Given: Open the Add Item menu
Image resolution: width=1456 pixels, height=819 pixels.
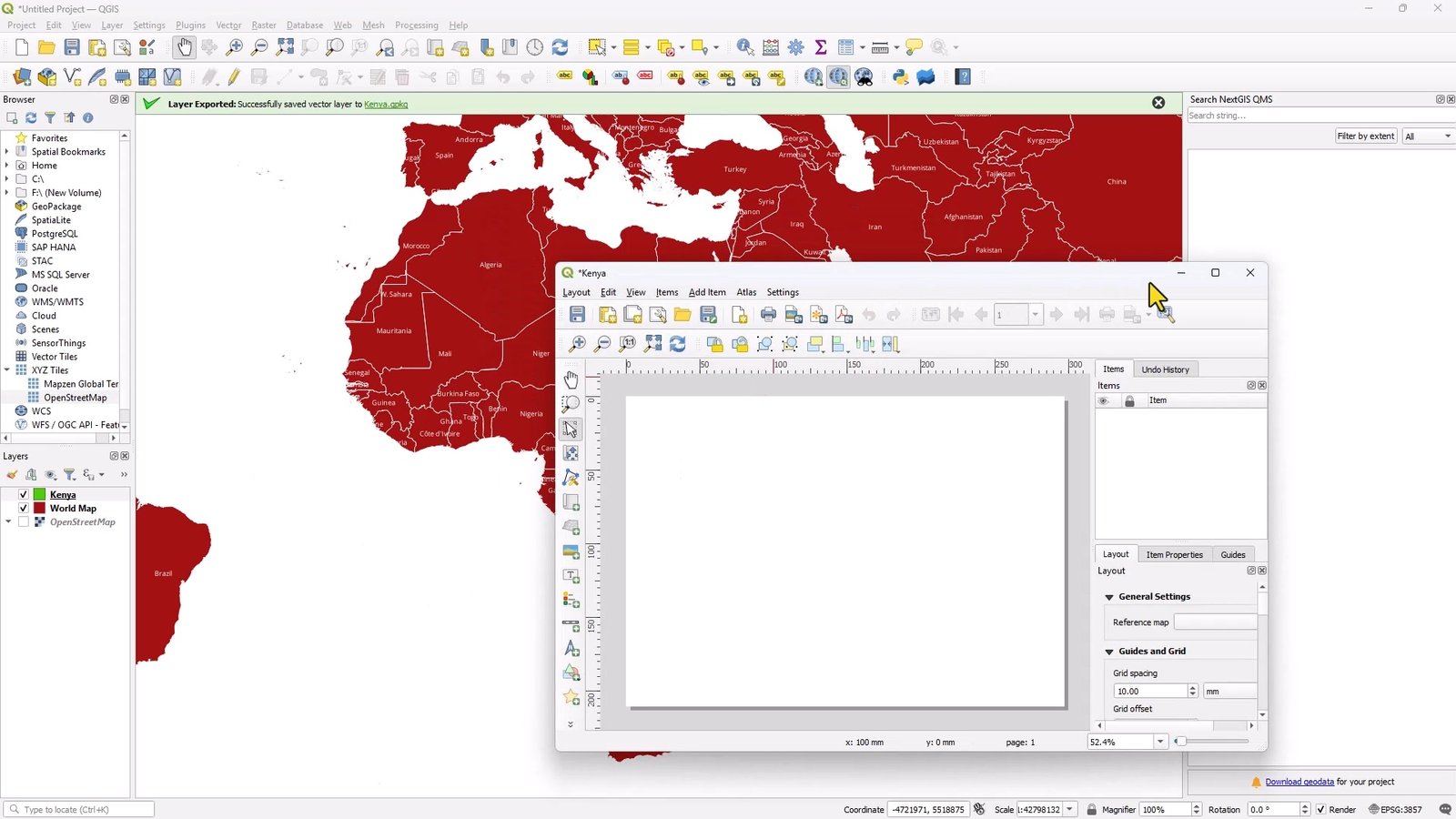Looking at the screenshot, I should pyautogui.click(x=707, y=292).
